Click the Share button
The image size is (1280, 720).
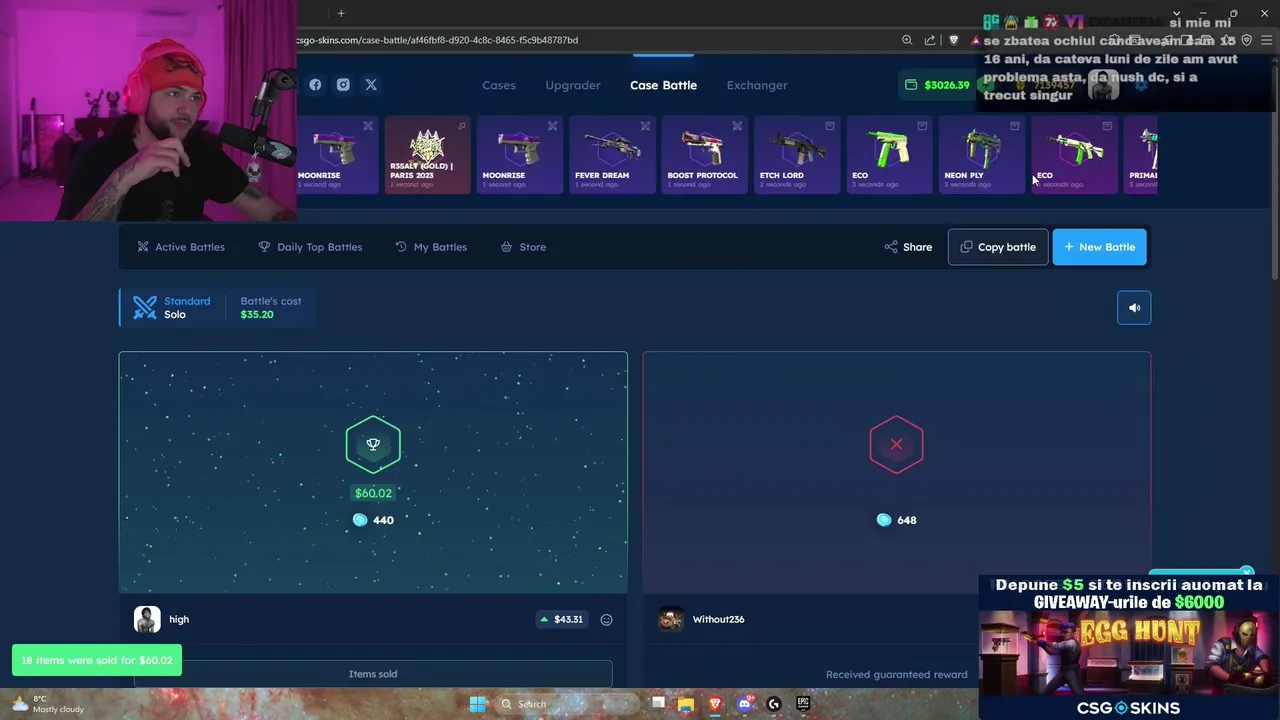coord(908,247)
